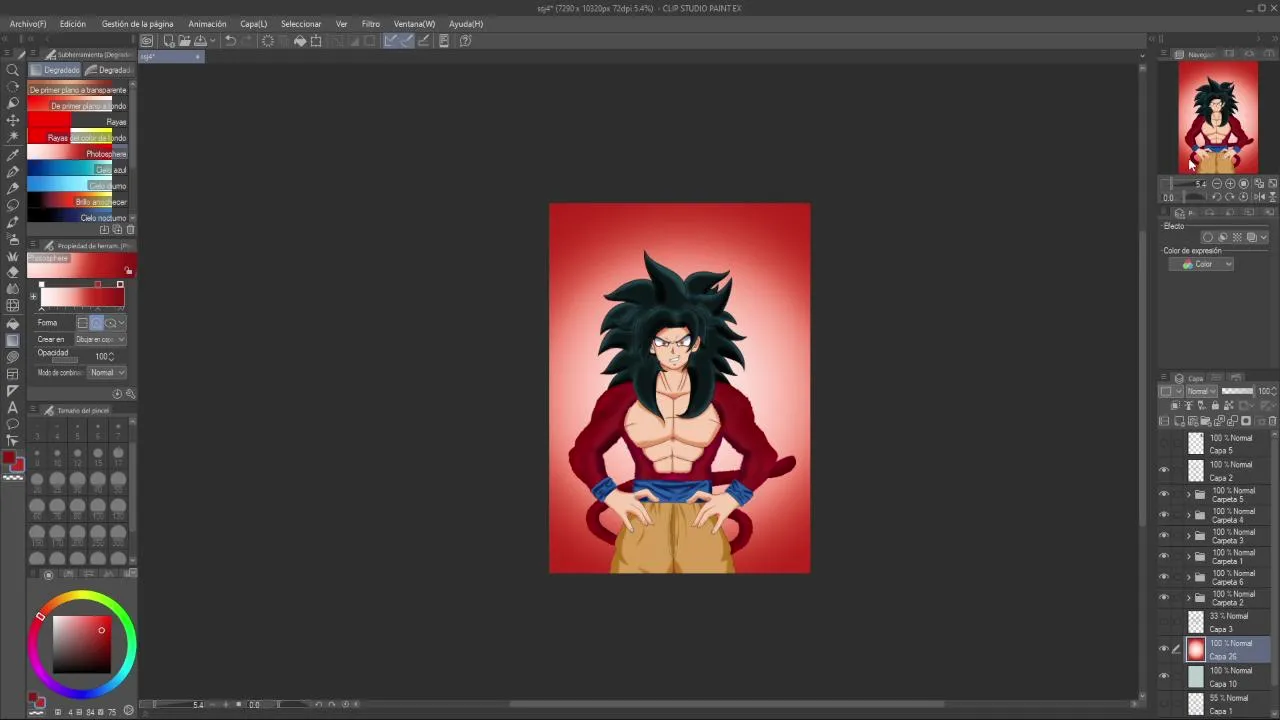The width and height of the screenshot is (1280, 720).
Task: Delete sub tool trash icon
Action: (x=130, y=230)
